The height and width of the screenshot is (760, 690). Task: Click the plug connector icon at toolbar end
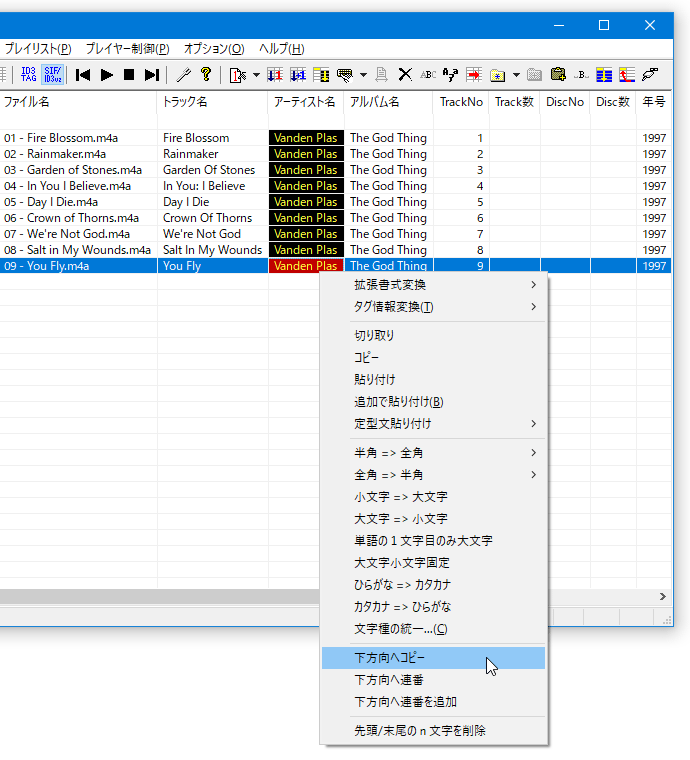pyautogui.click(x=650, y=75)
